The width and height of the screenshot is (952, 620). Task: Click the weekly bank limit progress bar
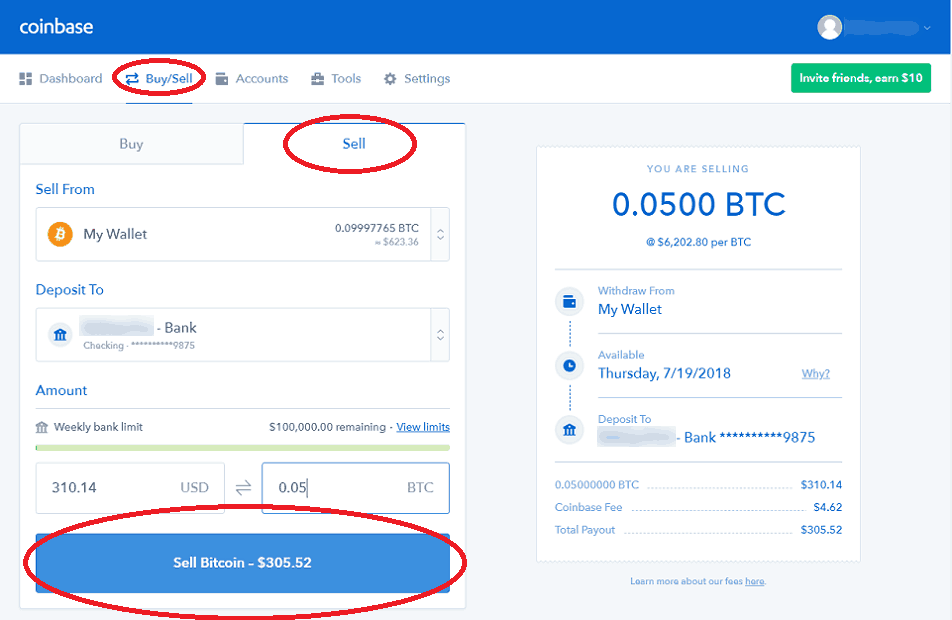[x=243, y=448]
